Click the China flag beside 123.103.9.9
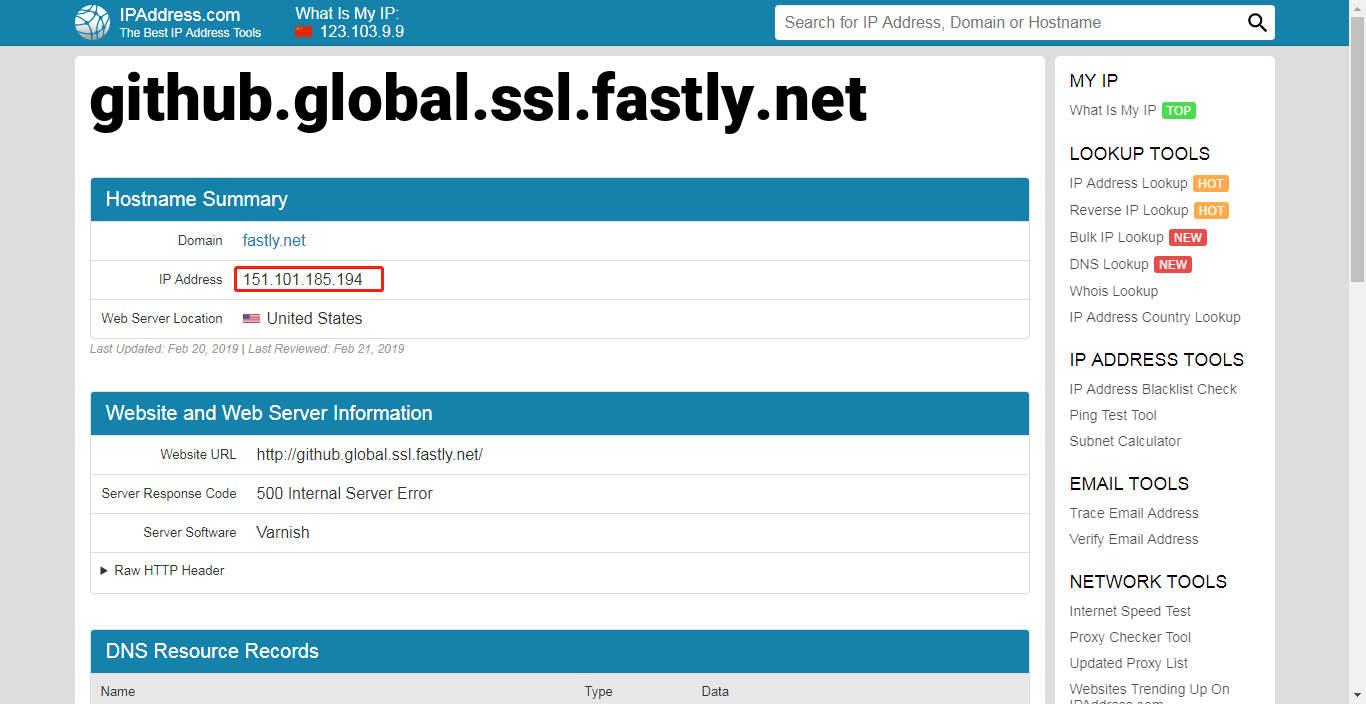Screen dimensions: 1366x704 (x=304, y=32)
